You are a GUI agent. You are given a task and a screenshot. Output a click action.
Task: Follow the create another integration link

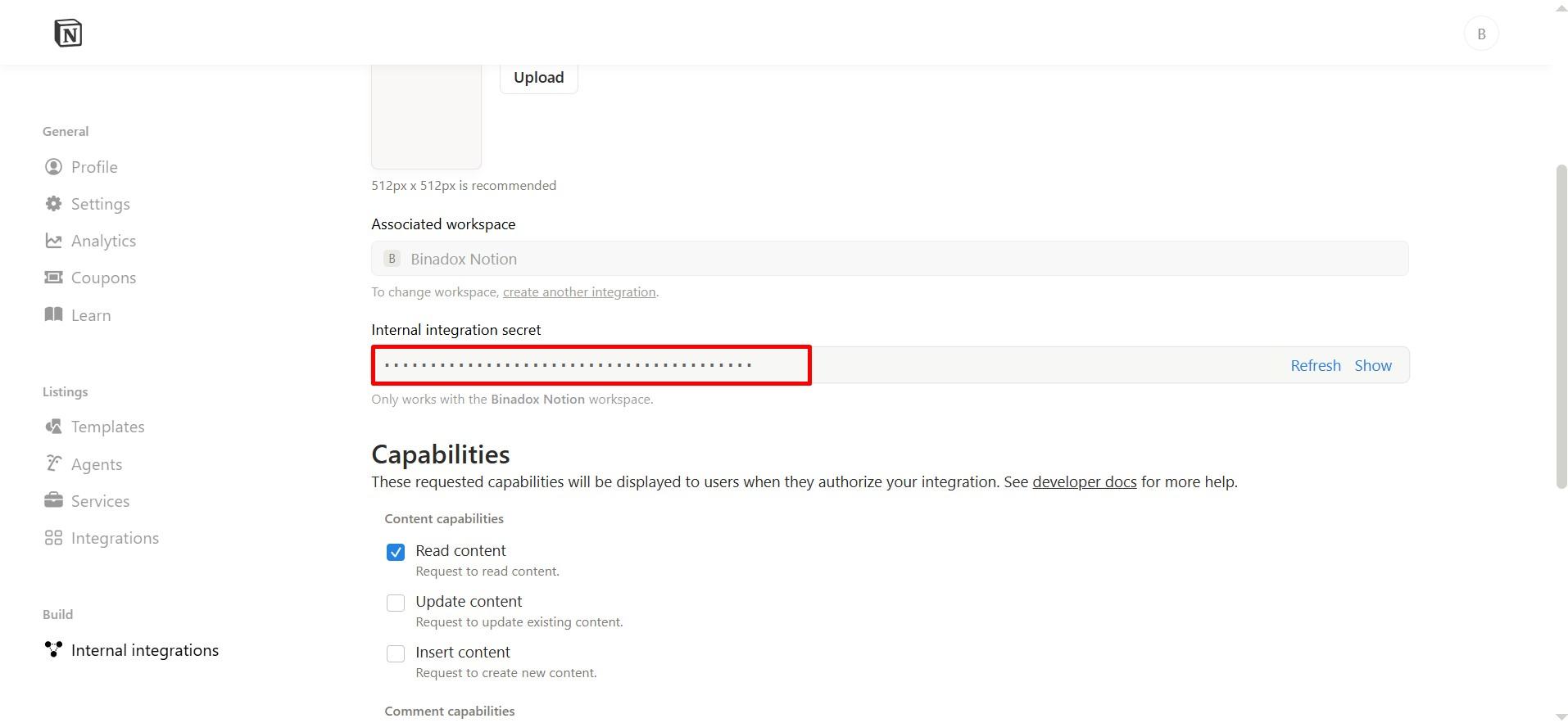(x=579, y=292)
